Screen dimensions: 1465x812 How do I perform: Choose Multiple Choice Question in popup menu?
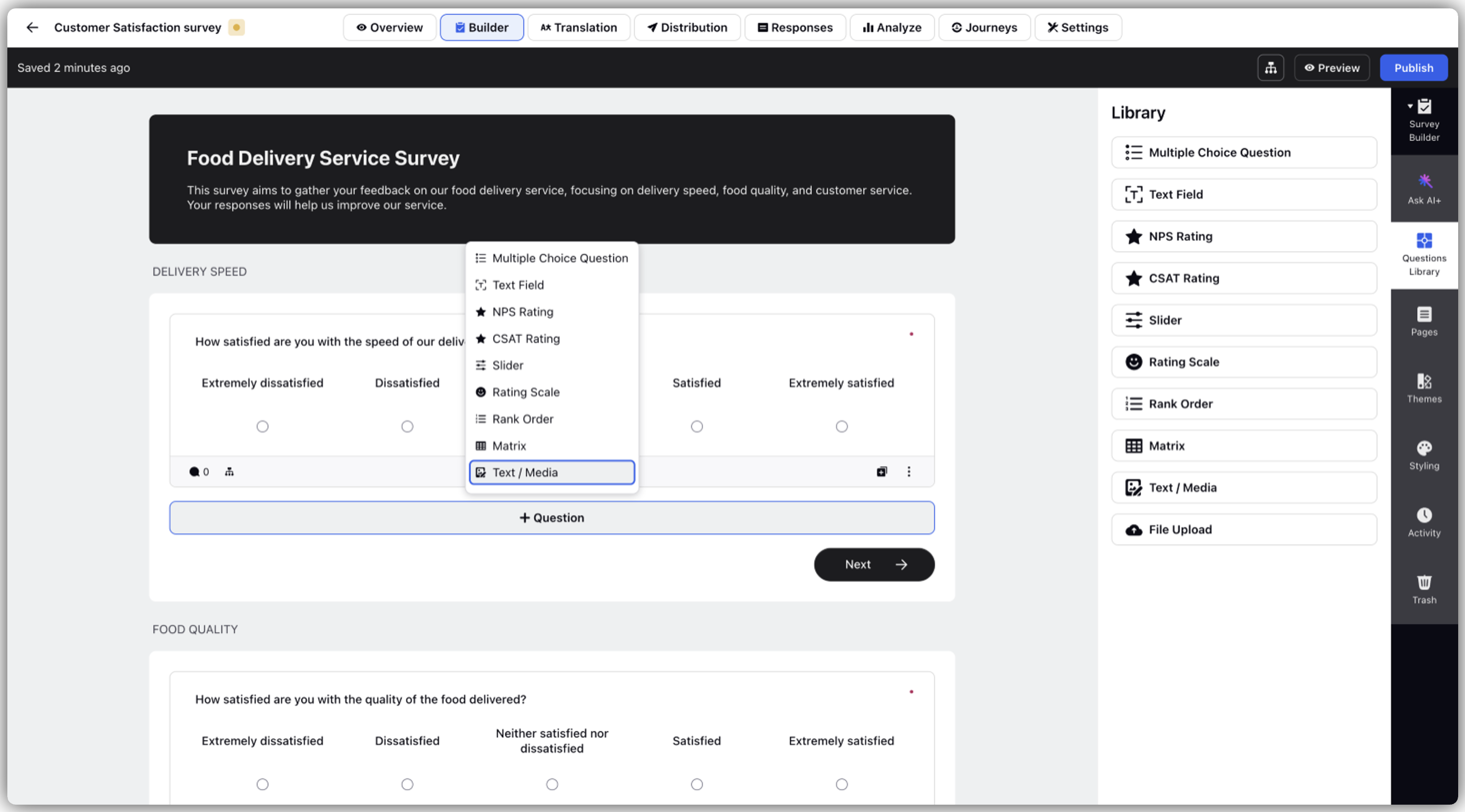551,258
